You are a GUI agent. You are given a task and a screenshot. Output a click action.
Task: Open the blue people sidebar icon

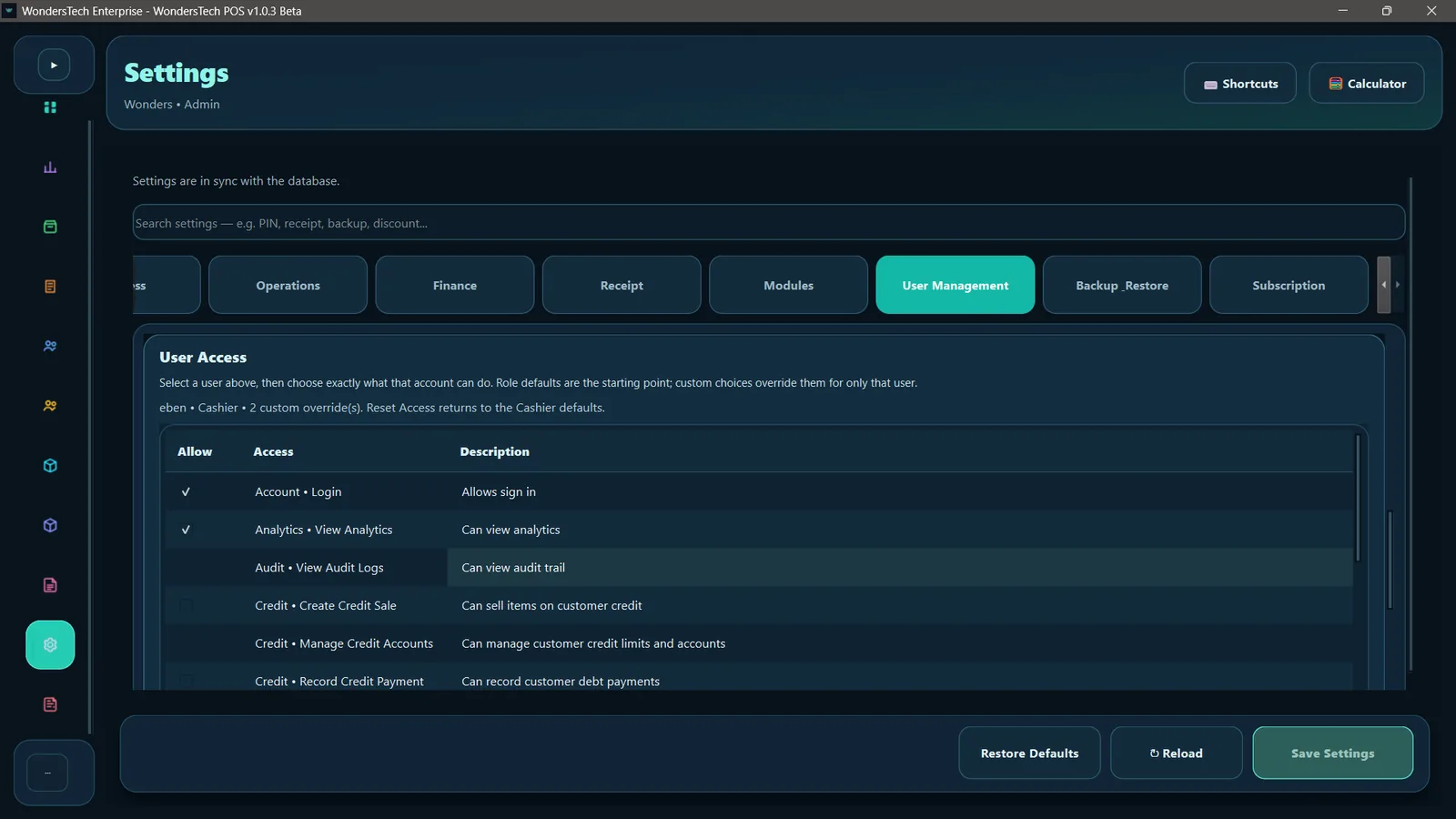[50, 346]
